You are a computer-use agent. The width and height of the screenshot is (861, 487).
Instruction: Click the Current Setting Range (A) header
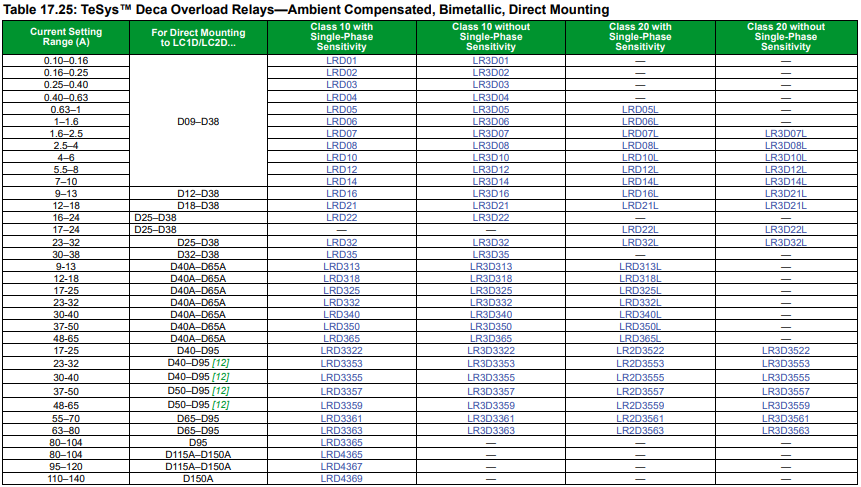(x=66, y=38)
